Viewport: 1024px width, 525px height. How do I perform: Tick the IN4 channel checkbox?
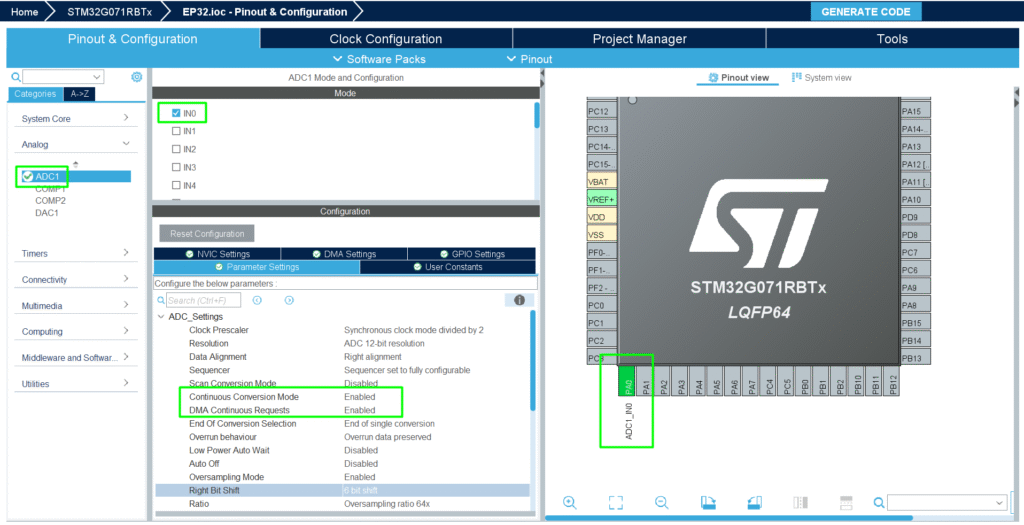pos(176,185)
